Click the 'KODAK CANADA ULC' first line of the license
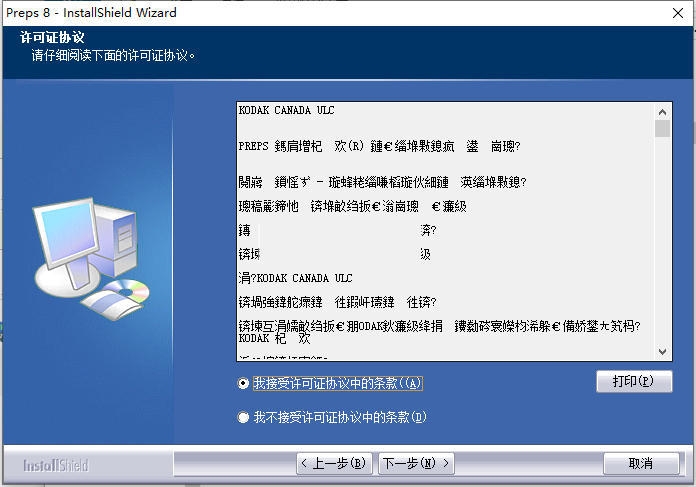The width and height of the screenshot is (696, 487). tap(286, 110)
